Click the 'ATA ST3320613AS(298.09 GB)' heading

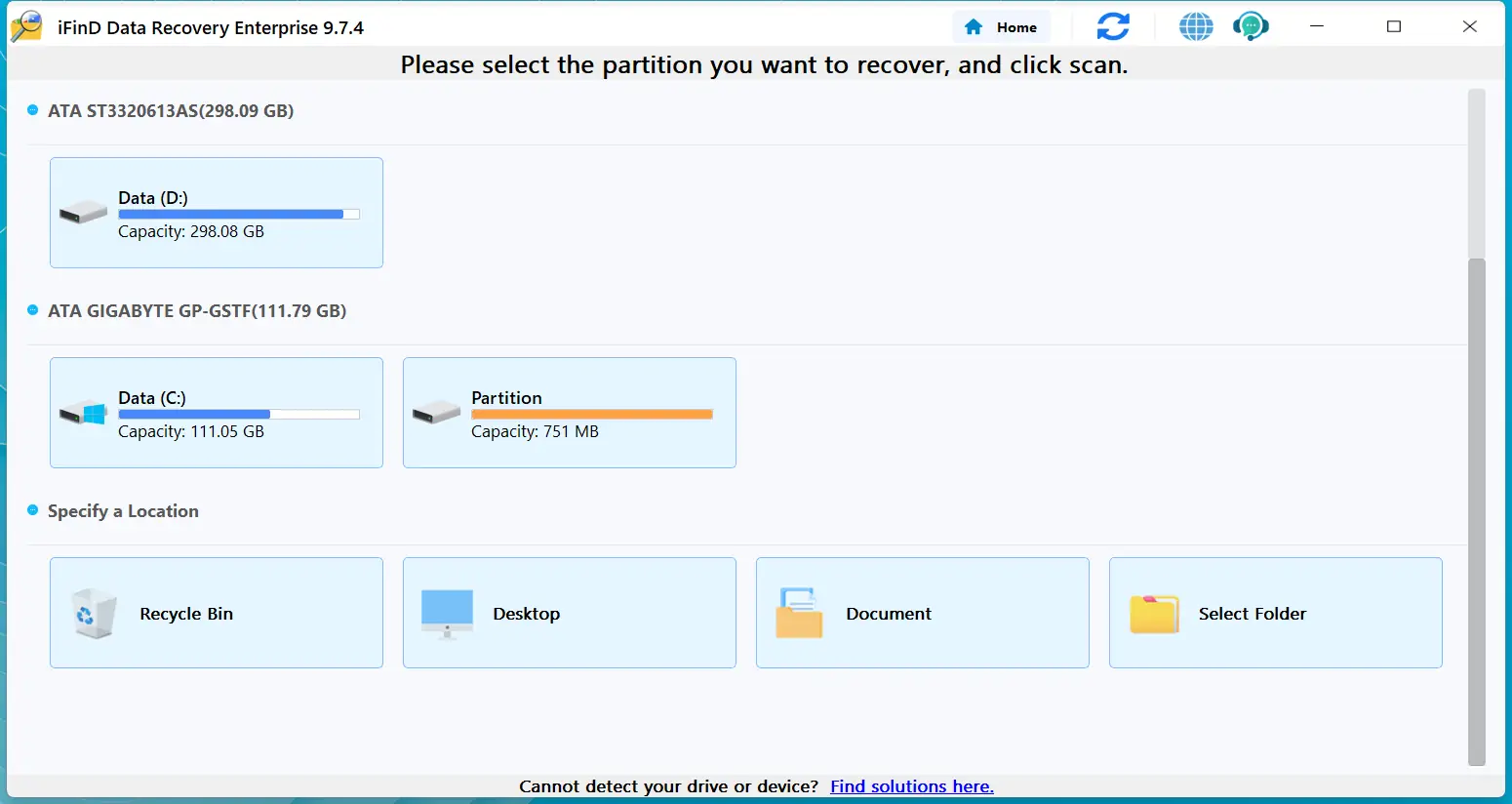(x=171, y=111)
